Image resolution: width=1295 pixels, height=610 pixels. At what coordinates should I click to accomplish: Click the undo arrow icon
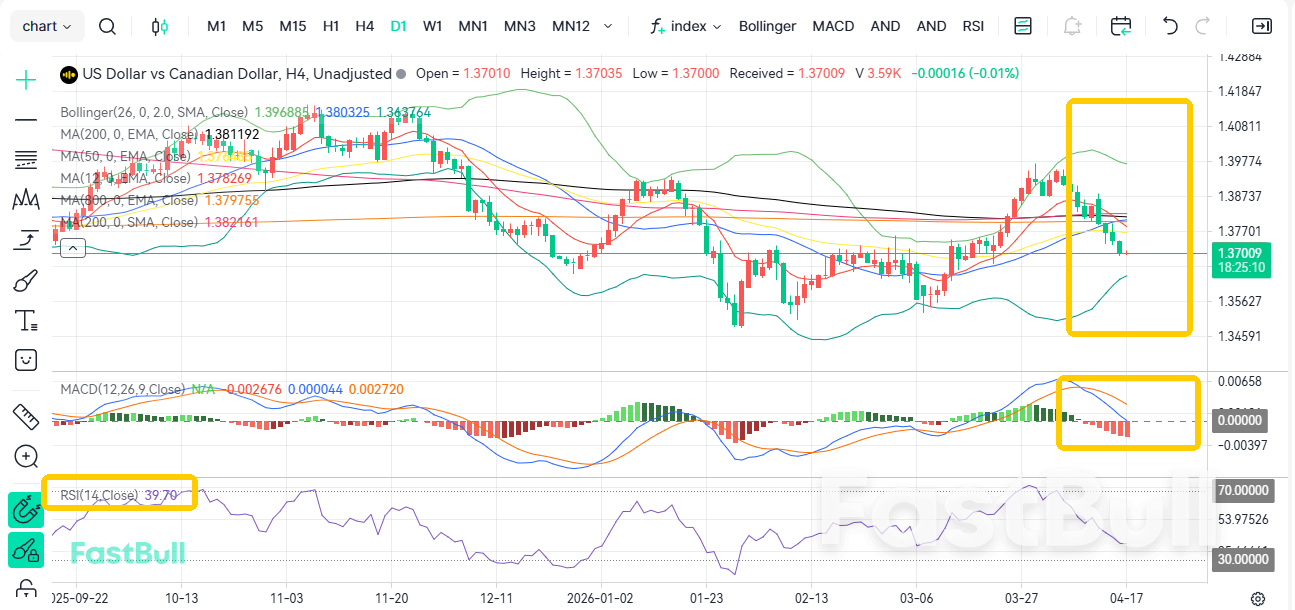(1169, 26)
